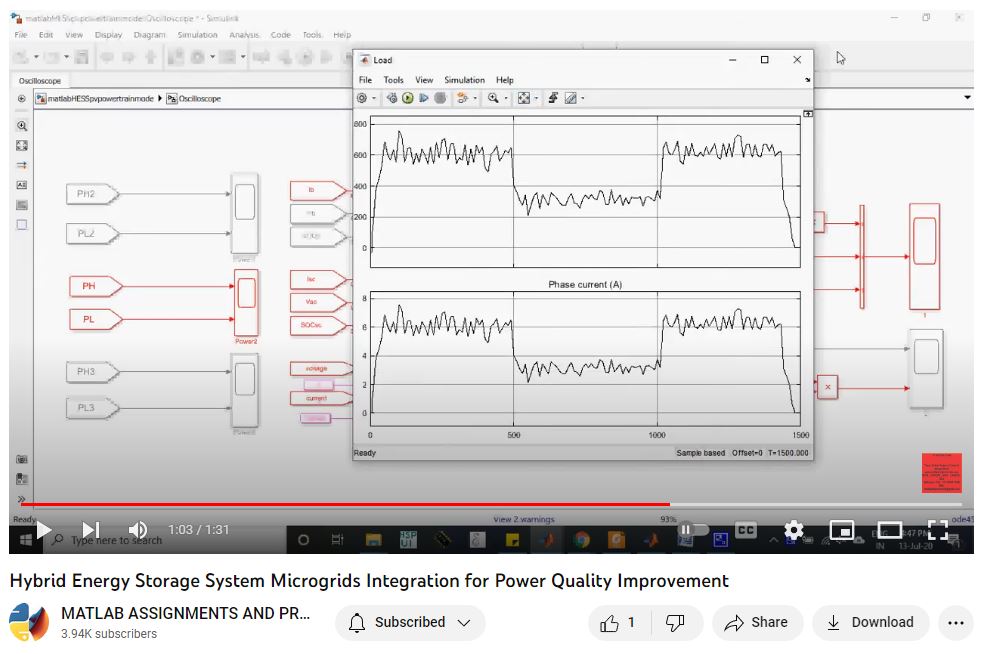Toggle closed captions on the video
This screenshot has height=654, width=986.
click(746, 530)
